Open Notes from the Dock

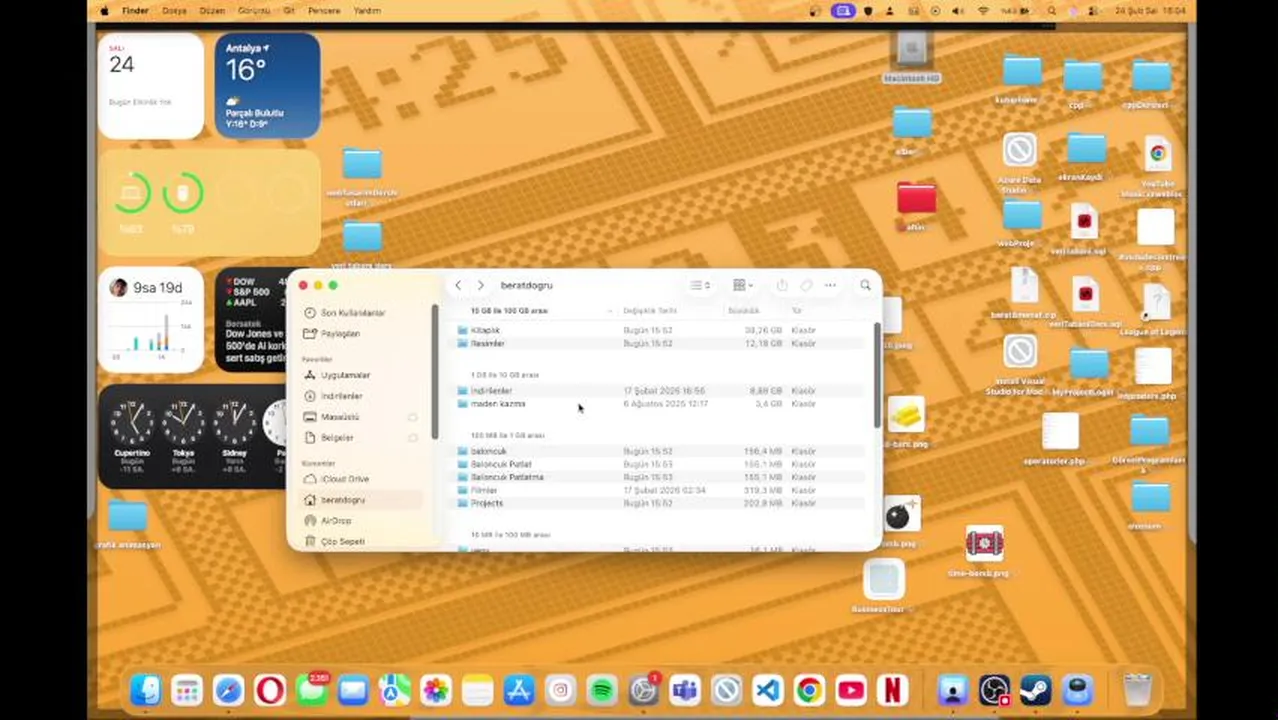[477, 690]
